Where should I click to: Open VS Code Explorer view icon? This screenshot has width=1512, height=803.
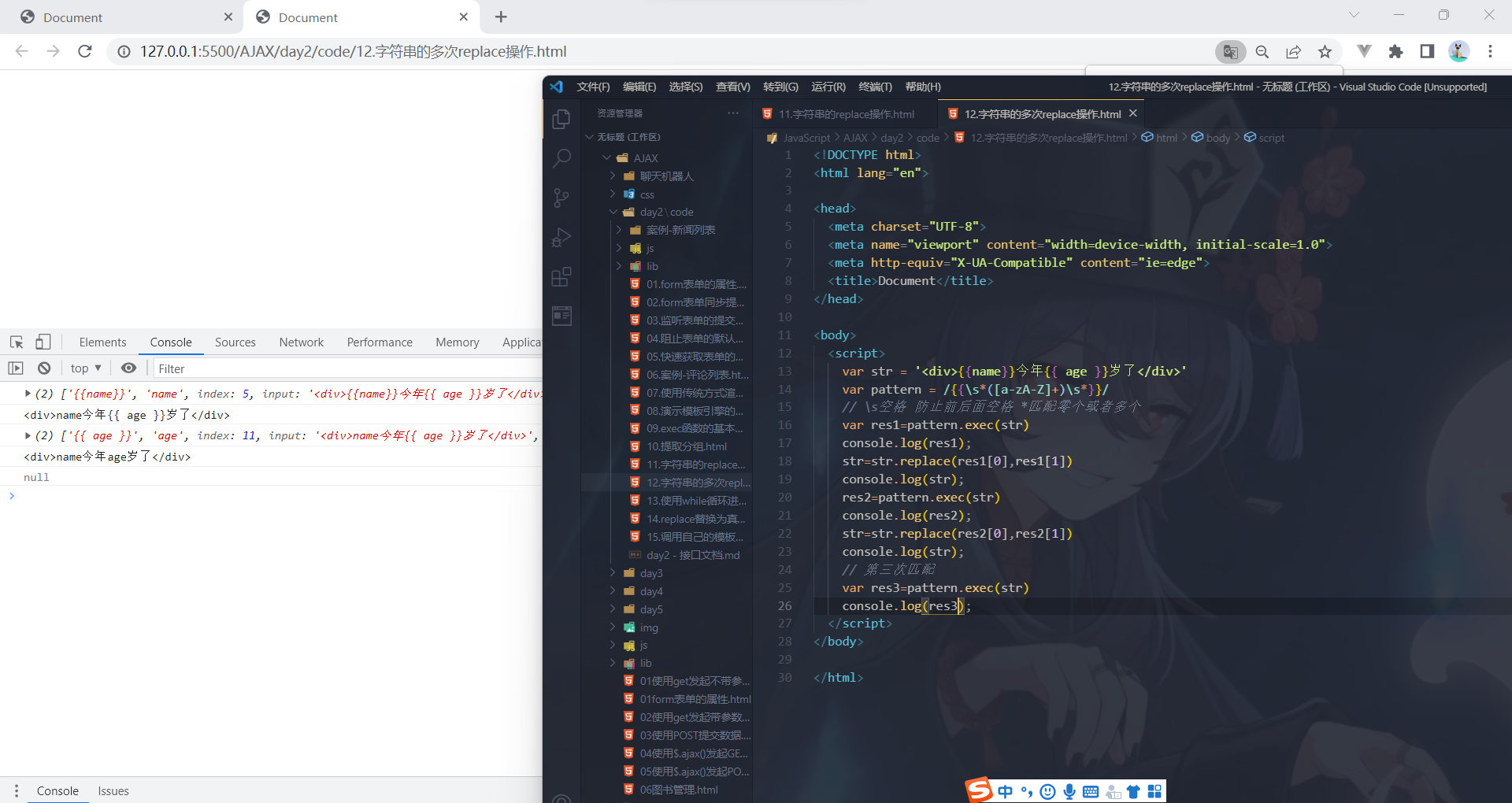tap(561, 119)
